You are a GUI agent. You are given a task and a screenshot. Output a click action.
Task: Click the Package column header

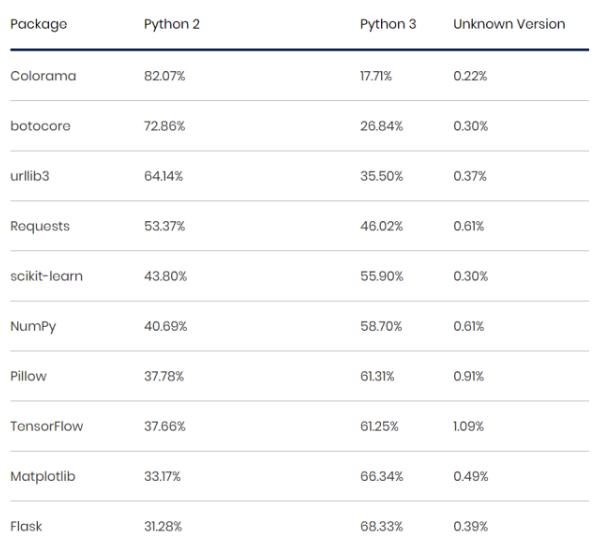tap(38, 24)
